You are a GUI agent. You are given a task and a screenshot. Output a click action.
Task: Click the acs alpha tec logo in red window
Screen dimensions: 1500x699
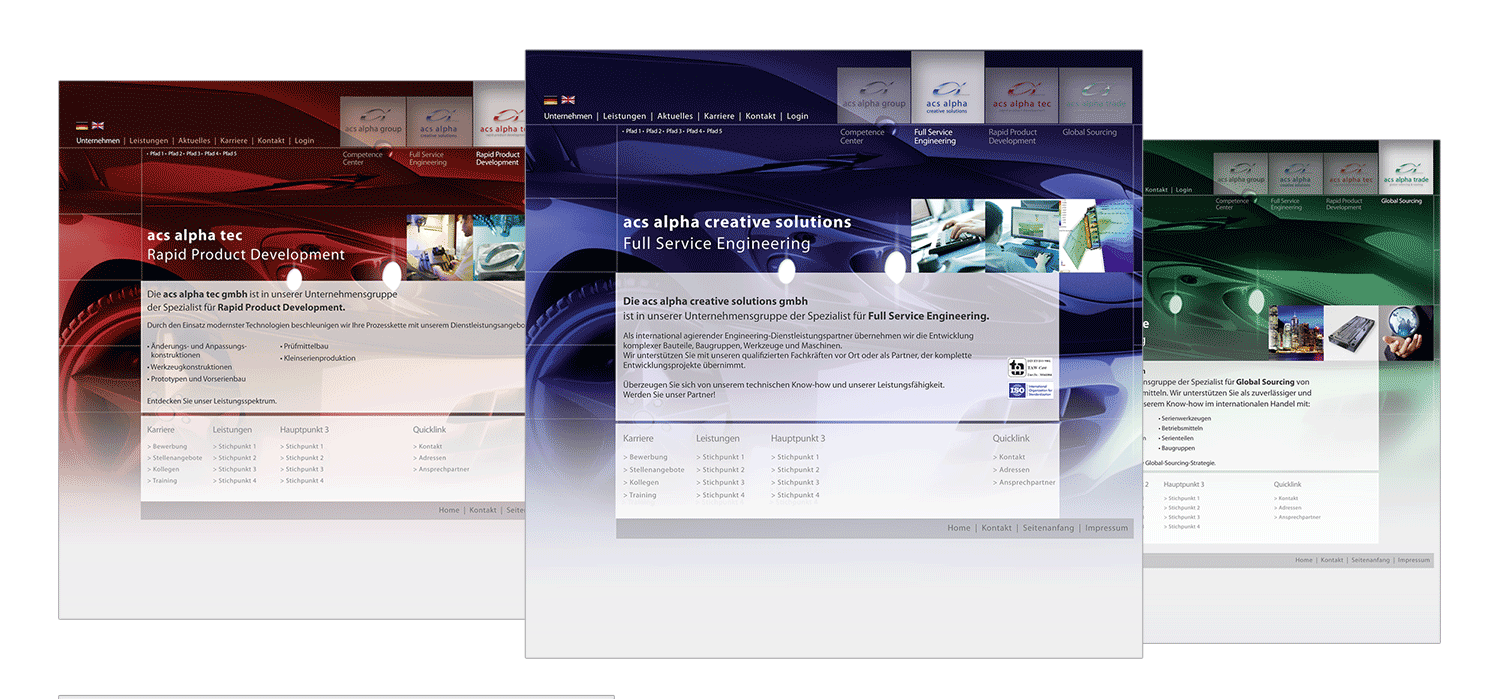coord(500,115)
